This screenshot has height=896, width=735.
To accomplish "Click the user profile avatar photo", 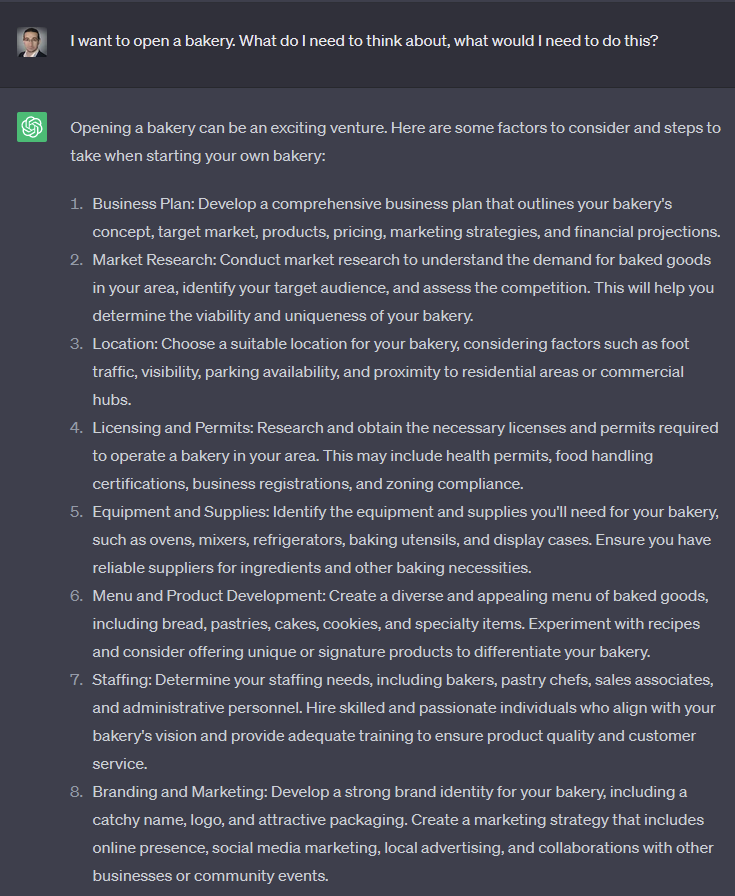I will click(x=32, y=42).
